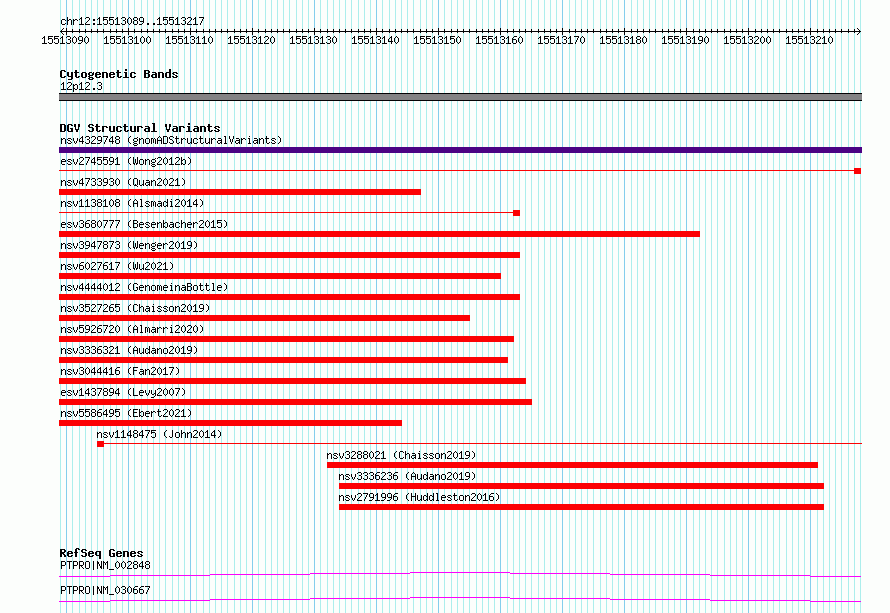Open the PTPRO|NM_030667 gene label
The image size is (890, 613).
105,590
